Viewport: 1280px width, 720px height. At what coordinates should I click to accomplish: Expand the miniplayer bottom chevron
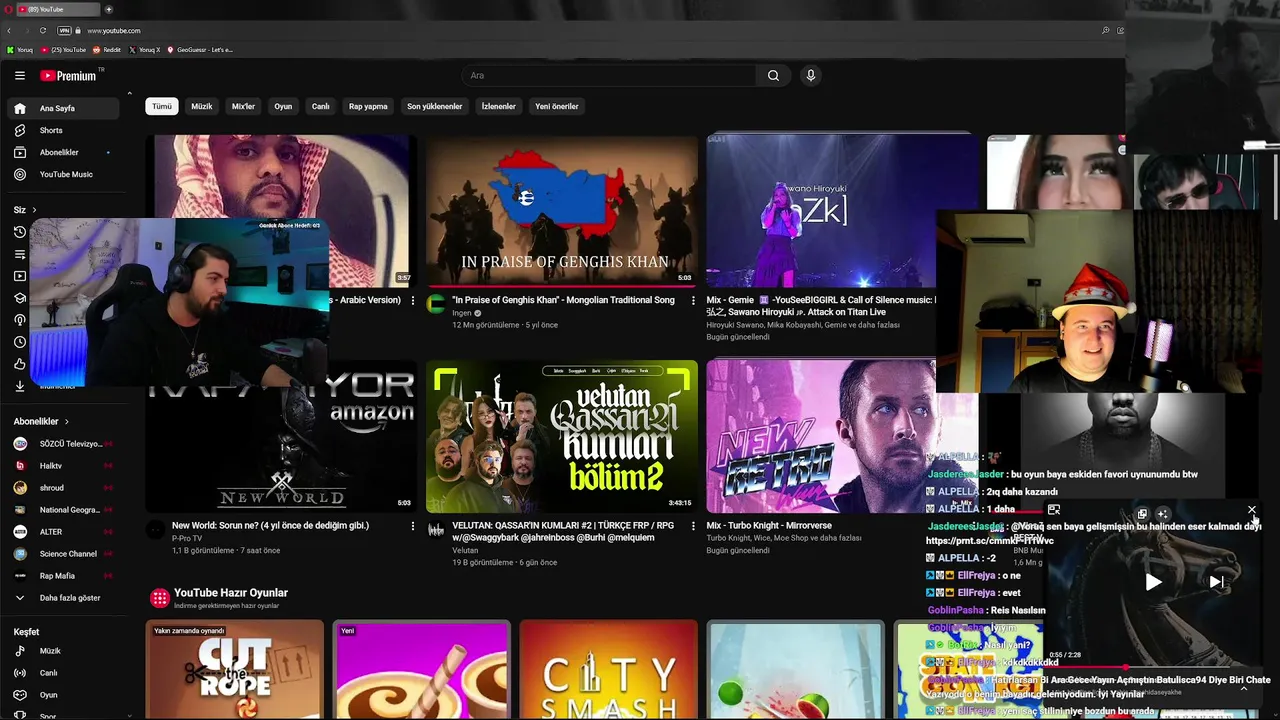[x=1244, y=689]
